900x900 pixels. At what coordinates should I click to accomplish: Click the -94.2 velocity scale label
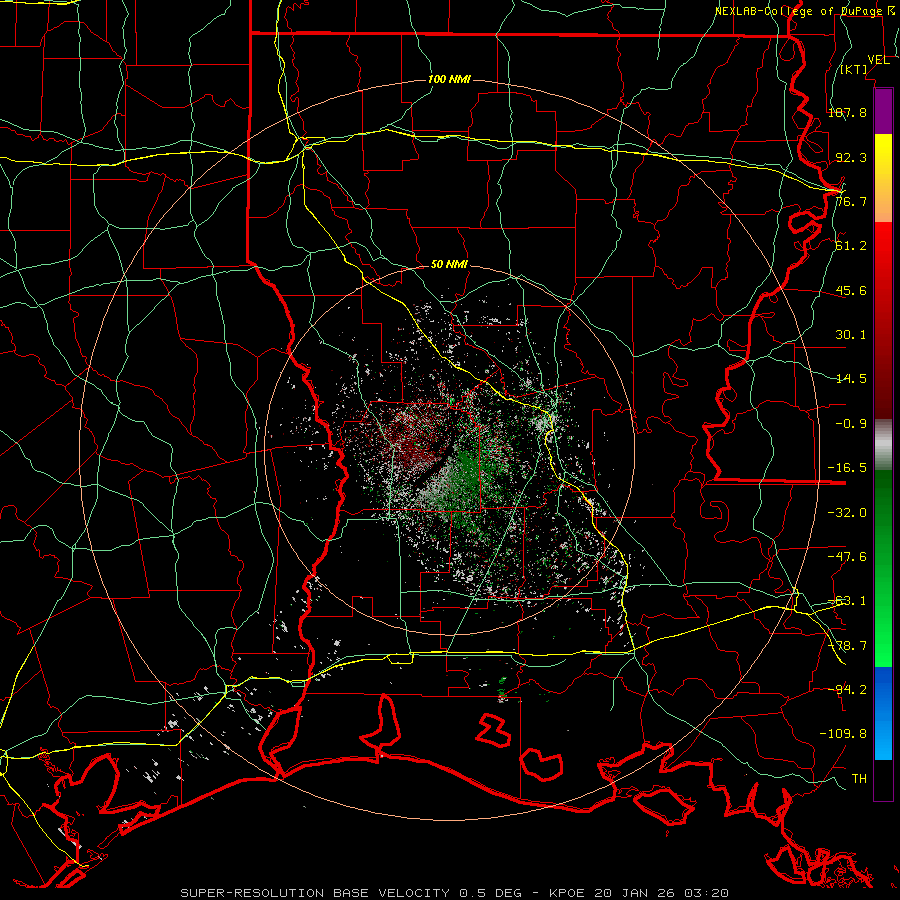pyautogui.click(x=847, y=689)
